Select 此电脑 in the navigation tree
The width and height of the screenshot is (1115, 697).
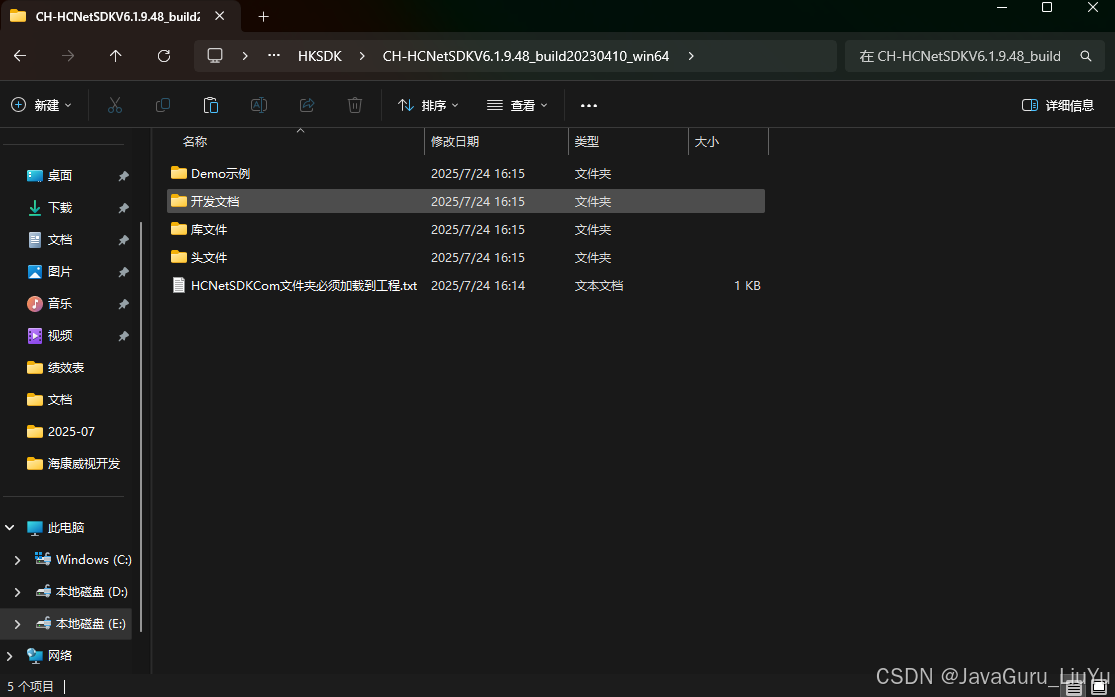click(x=66, y=528)
